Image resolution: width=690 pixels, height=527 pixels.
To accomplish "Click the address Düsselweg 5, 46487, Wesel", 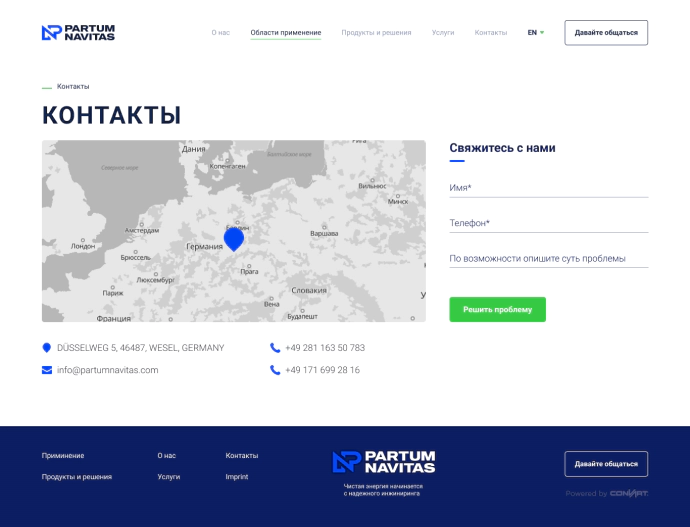I will tap(140, 348).
